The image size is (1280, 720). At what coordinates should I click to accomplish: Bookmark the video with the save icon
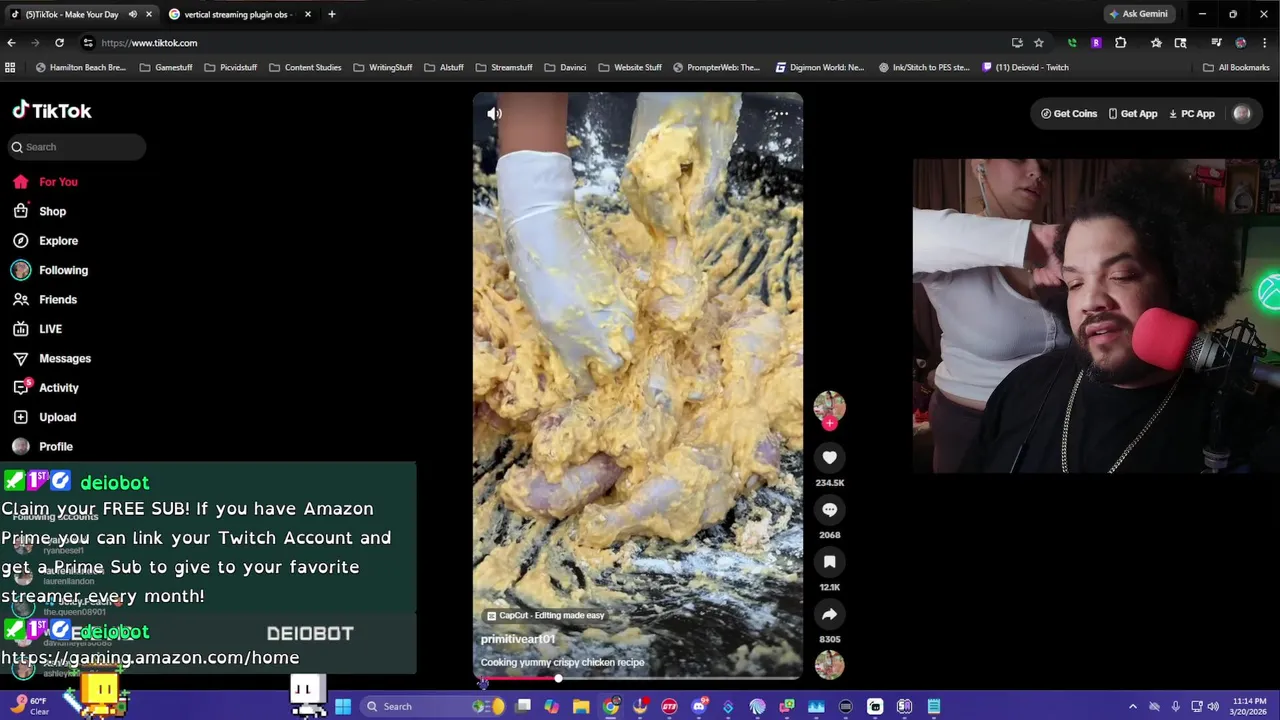[829, 562]
